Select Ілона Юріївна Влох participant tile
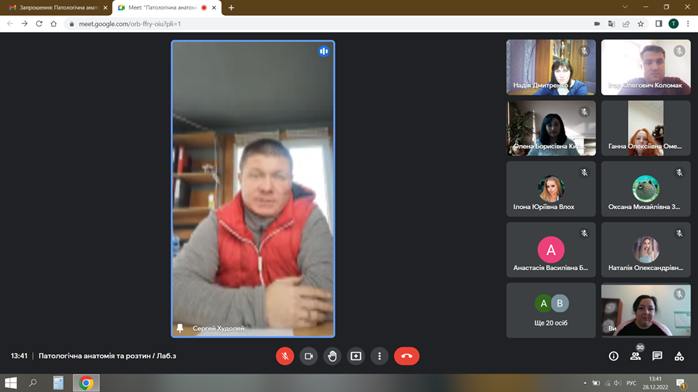 [551, 189]
